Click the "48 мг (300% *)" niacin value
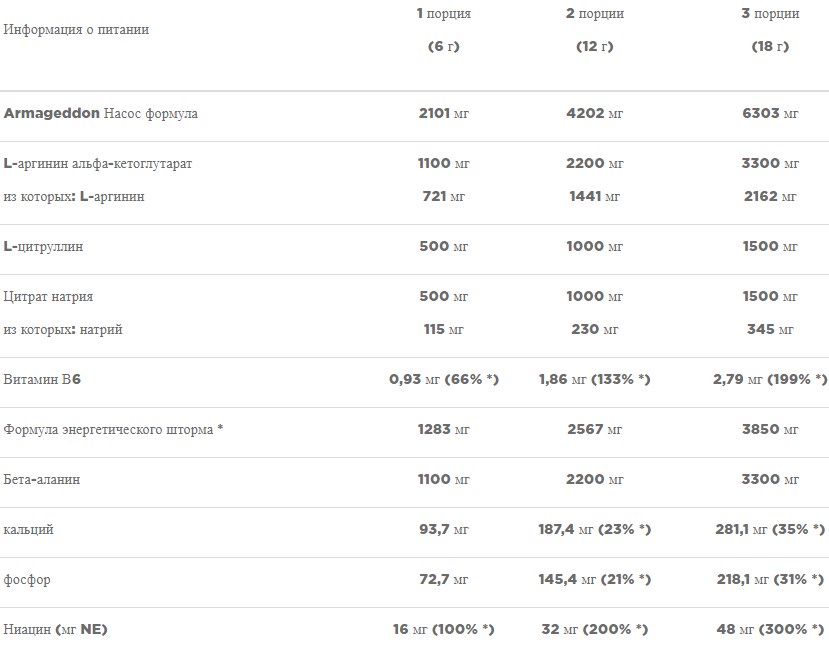This screenshot has width=829, height=648. [769, 630]
